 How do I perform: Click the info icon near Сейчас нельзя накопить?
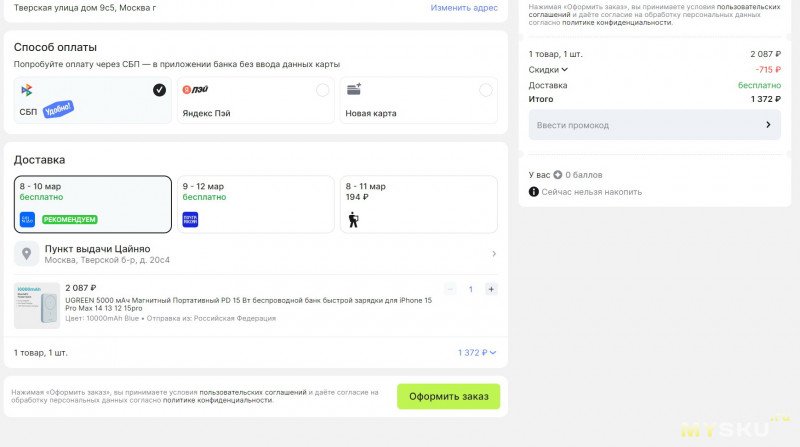(533, 191)
